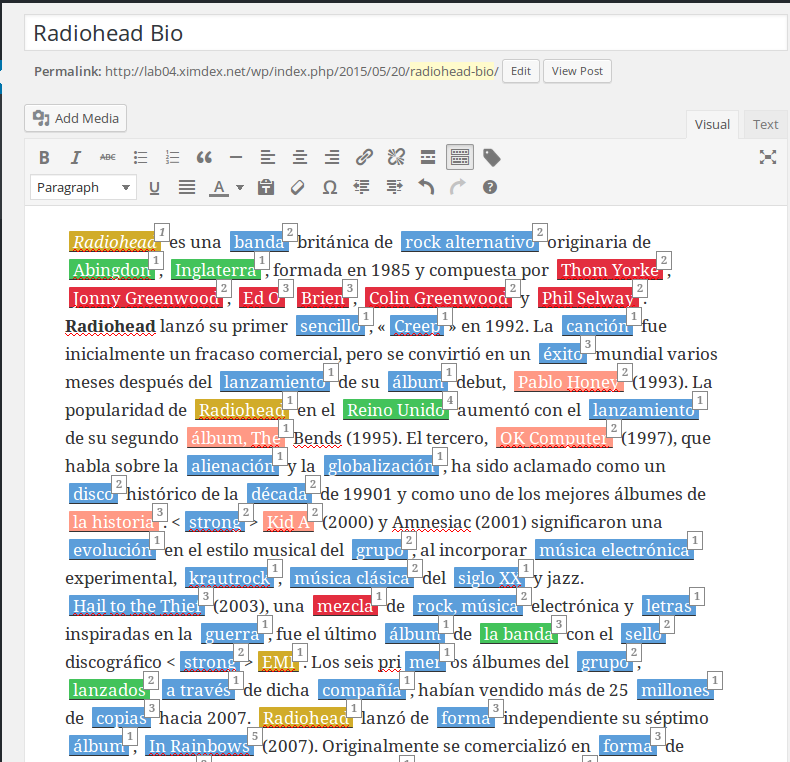
Task: Enter distraction-free fullscreen mode
Action: tap(768, 157)
